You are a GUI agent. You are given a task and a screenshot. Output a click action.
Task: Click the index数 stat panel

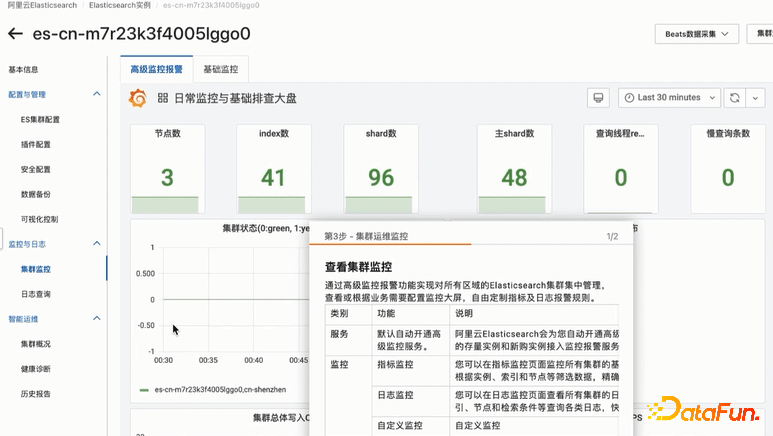[x=274, y=169]
